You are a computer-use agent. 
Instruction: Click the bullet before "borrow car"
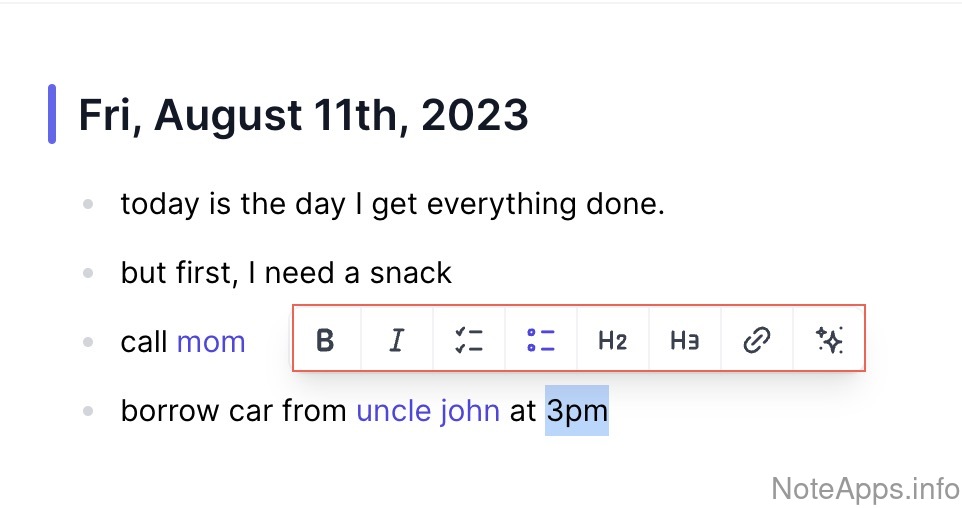[89, 410]
